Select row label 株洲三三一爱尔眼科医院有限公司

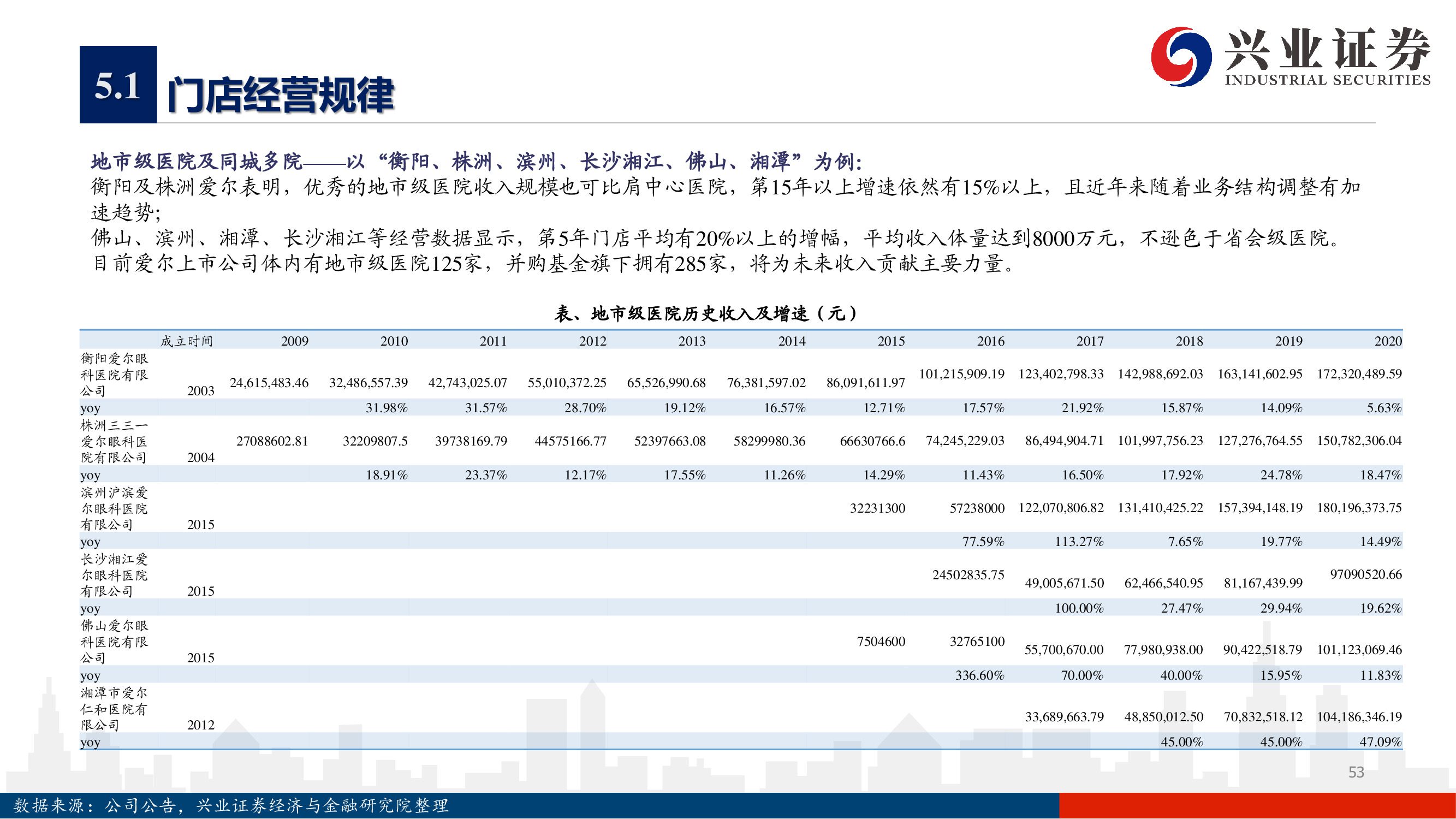tap(114, 441)
